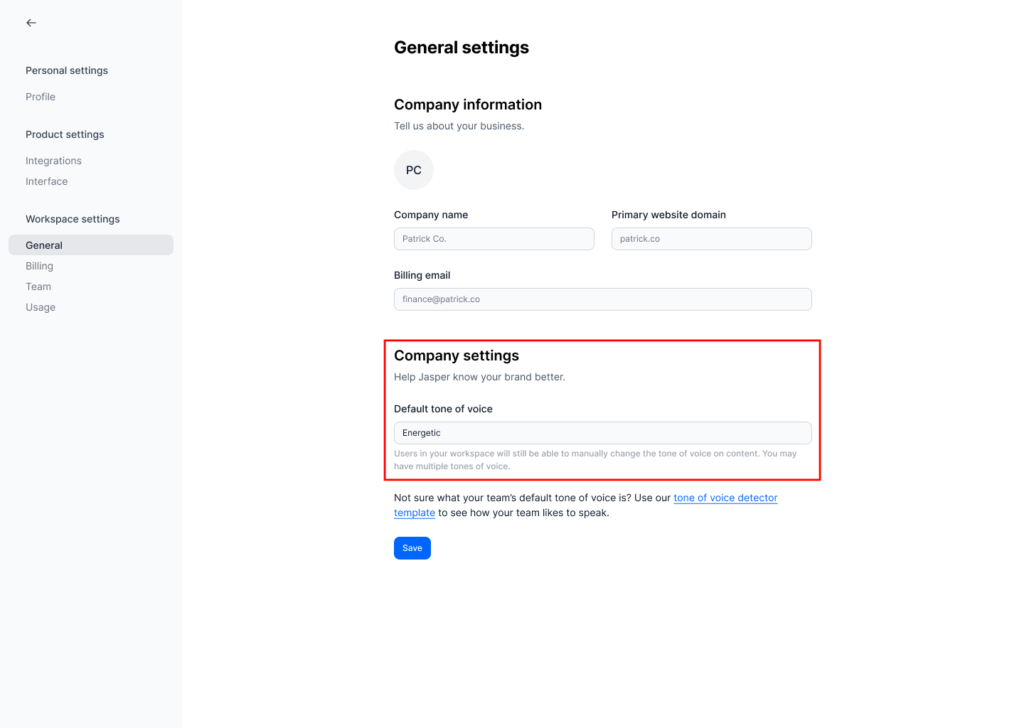Image resolution: width=1024 pixels, height=728 pixels.
Task: Click the Product settings heading
Action: click(x=65, y=135)
